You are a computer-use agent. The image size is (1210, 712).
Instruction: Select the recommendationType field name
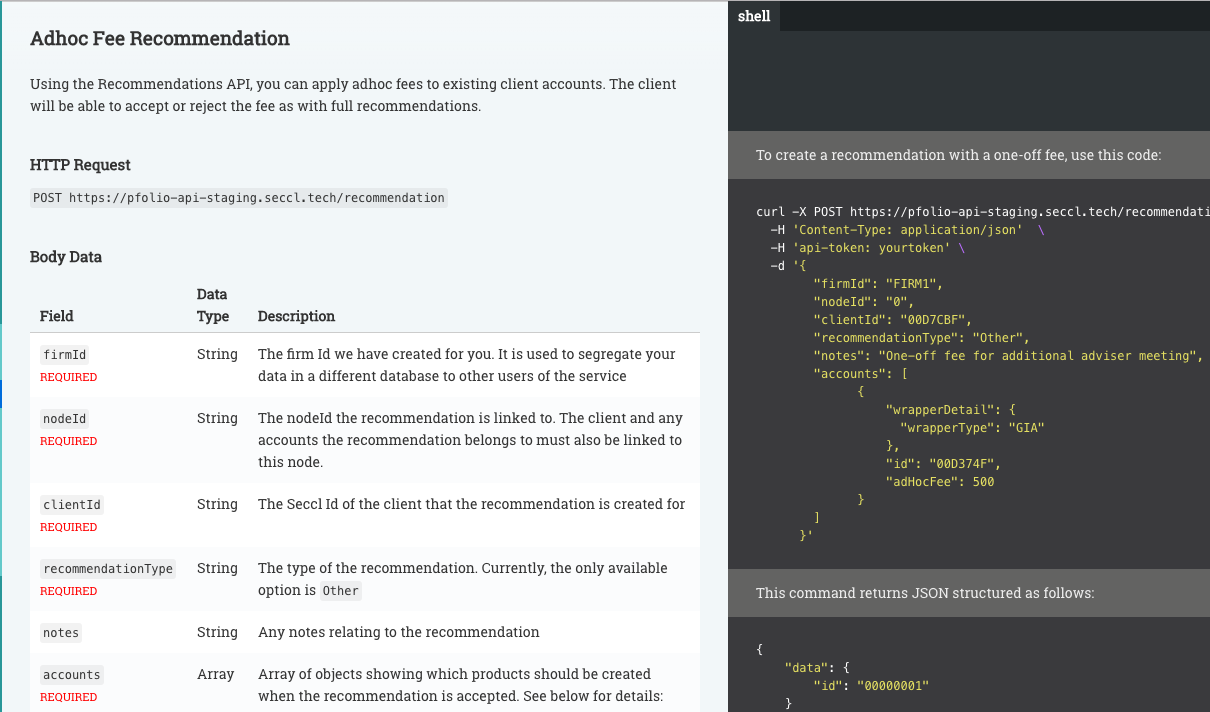pyautogui.click(x=108, y=569)
